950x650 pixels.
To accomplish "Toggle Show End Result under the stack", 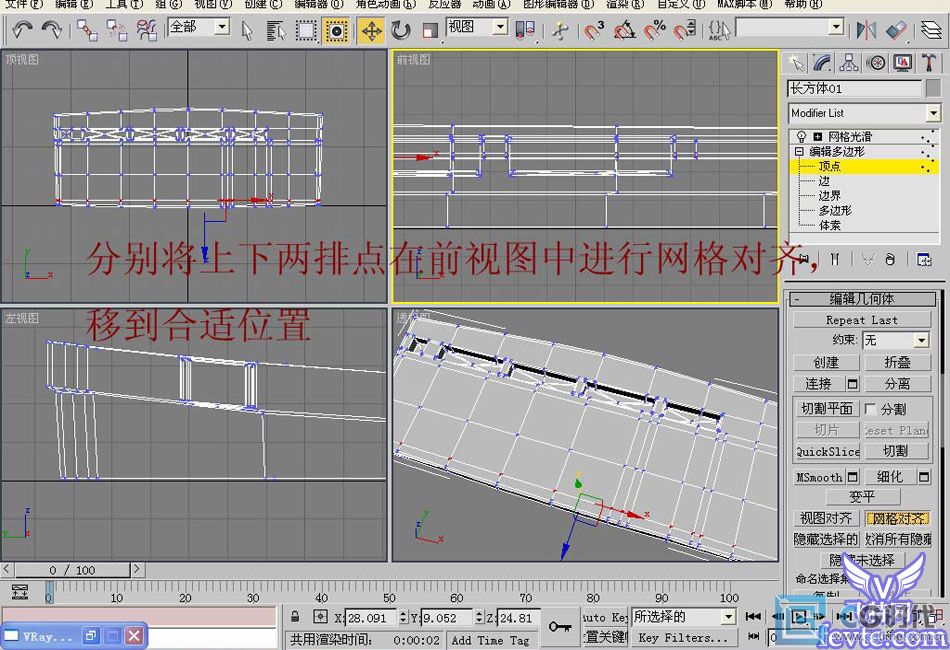I will [834, 260].
